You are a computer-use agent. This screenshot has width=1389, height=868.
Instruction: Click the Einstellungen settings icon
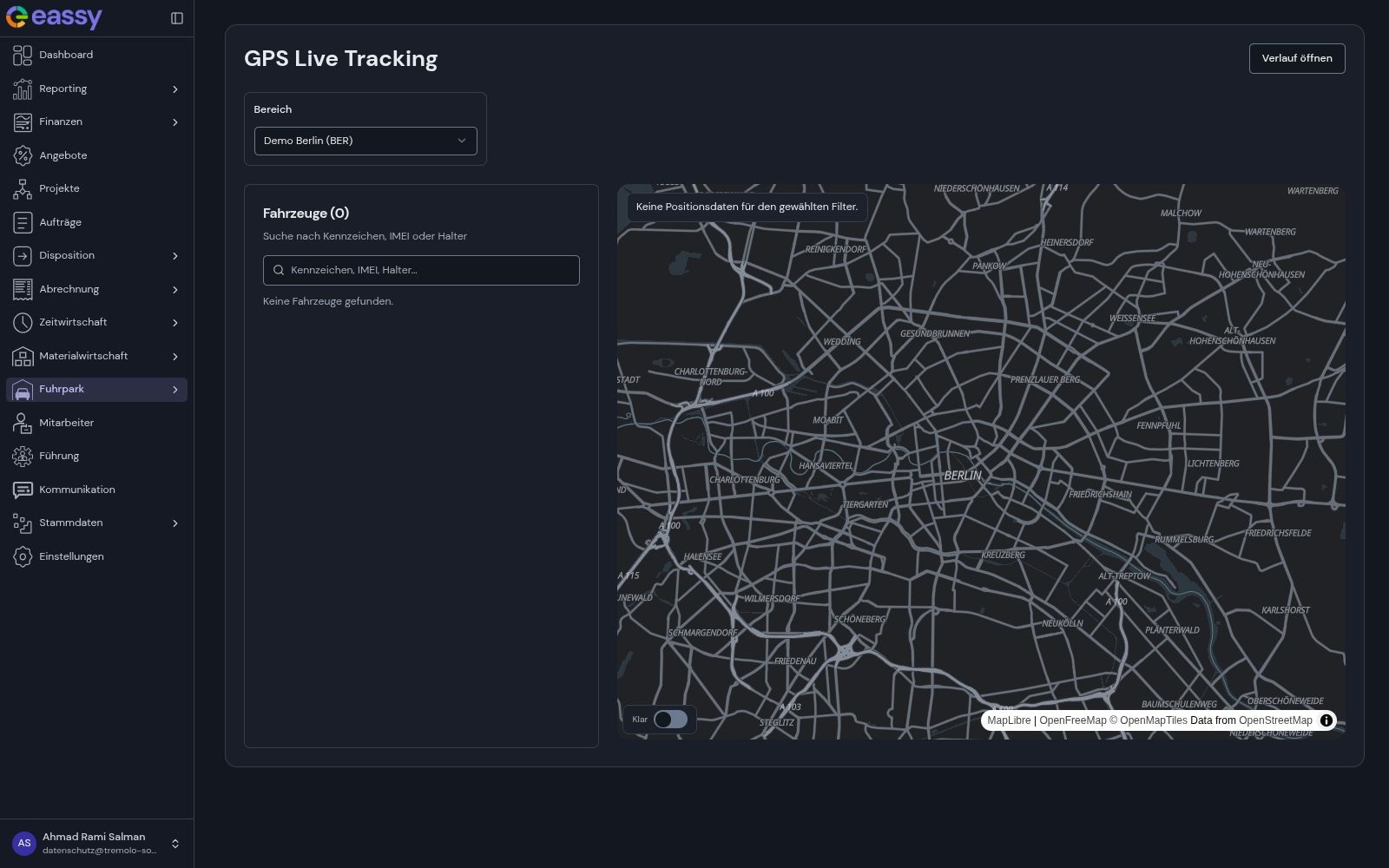(x=23, y=556)
